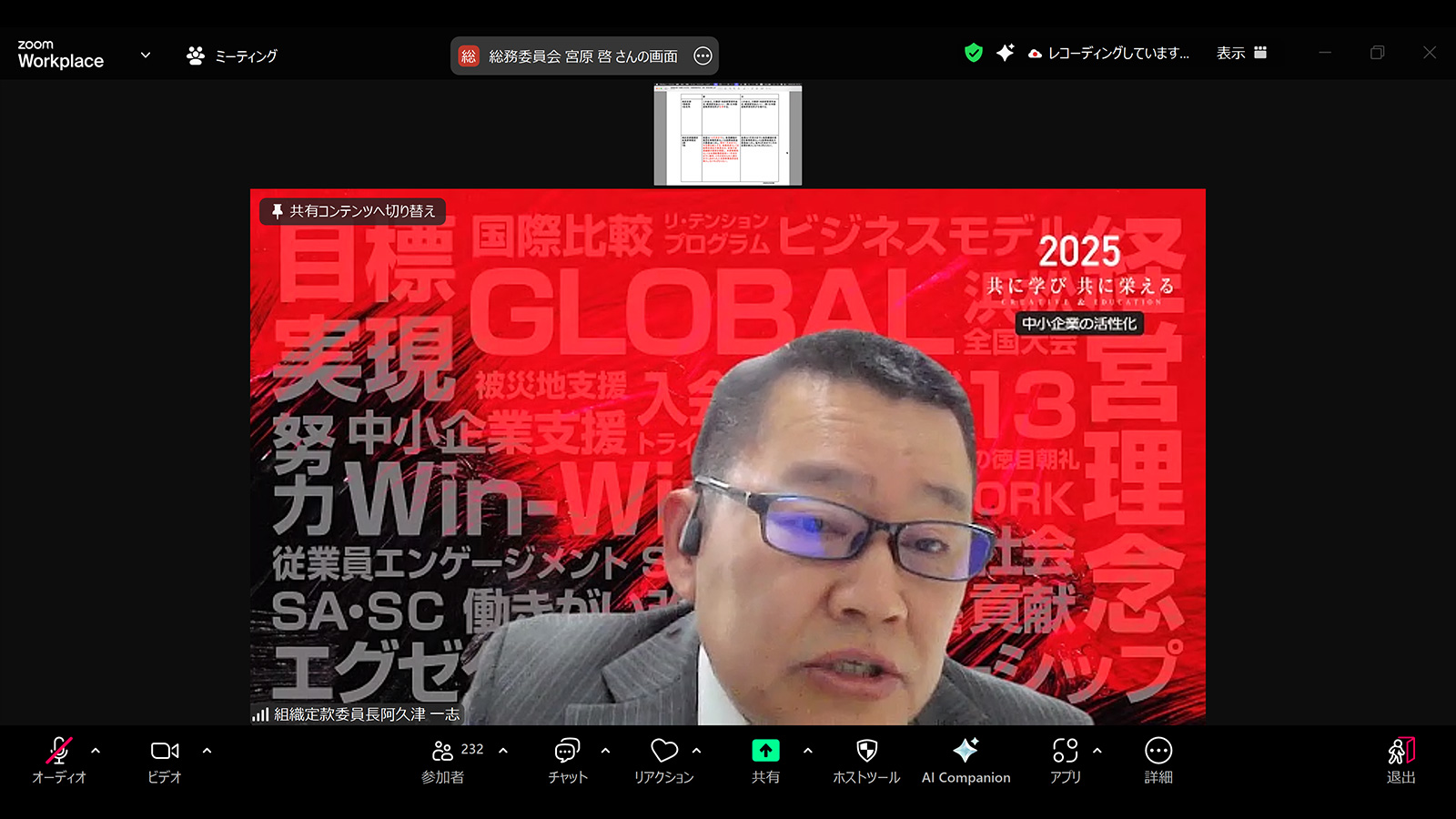Click the shared document thumbnail
This screenshot has height=819, width=1456.
[728, 135]
